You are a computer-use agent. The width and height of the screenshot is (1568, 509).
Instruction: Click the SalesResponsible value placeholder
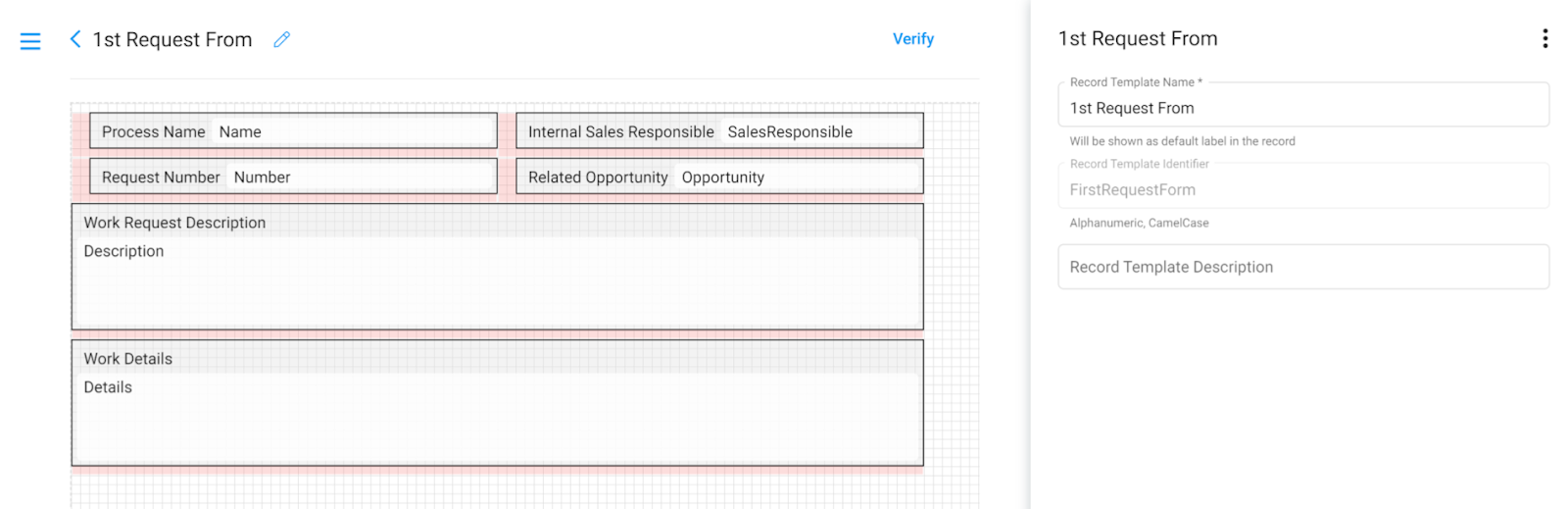789,131
